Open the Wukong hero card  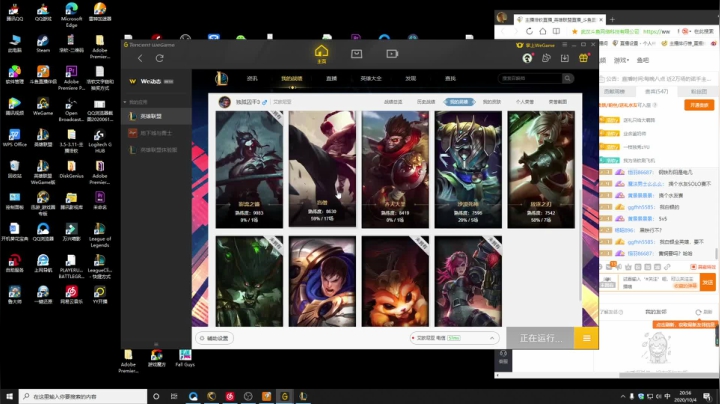395,169
